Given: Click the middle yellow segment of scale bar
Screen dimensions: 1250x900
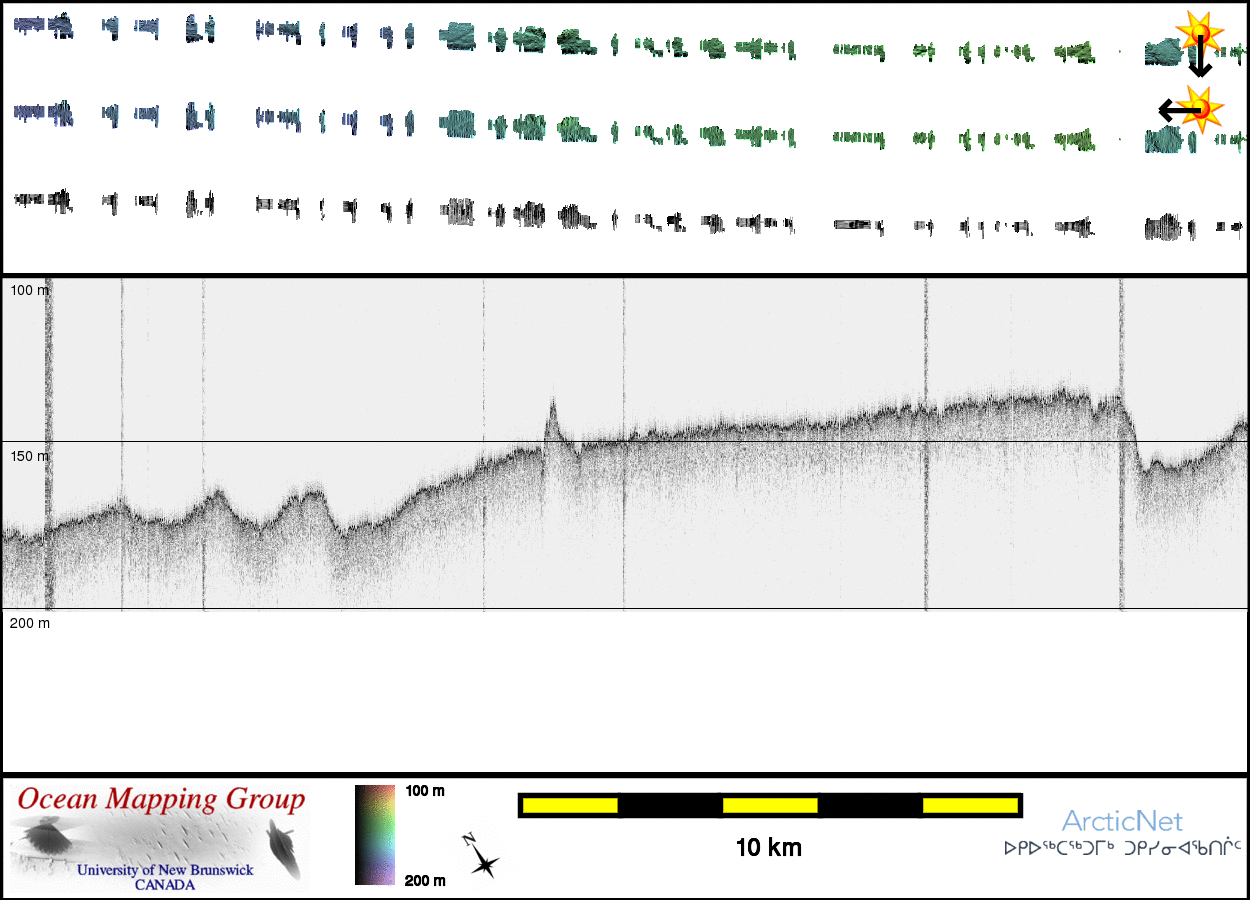Looking at the screenshot, I should [x=770, y=805].
